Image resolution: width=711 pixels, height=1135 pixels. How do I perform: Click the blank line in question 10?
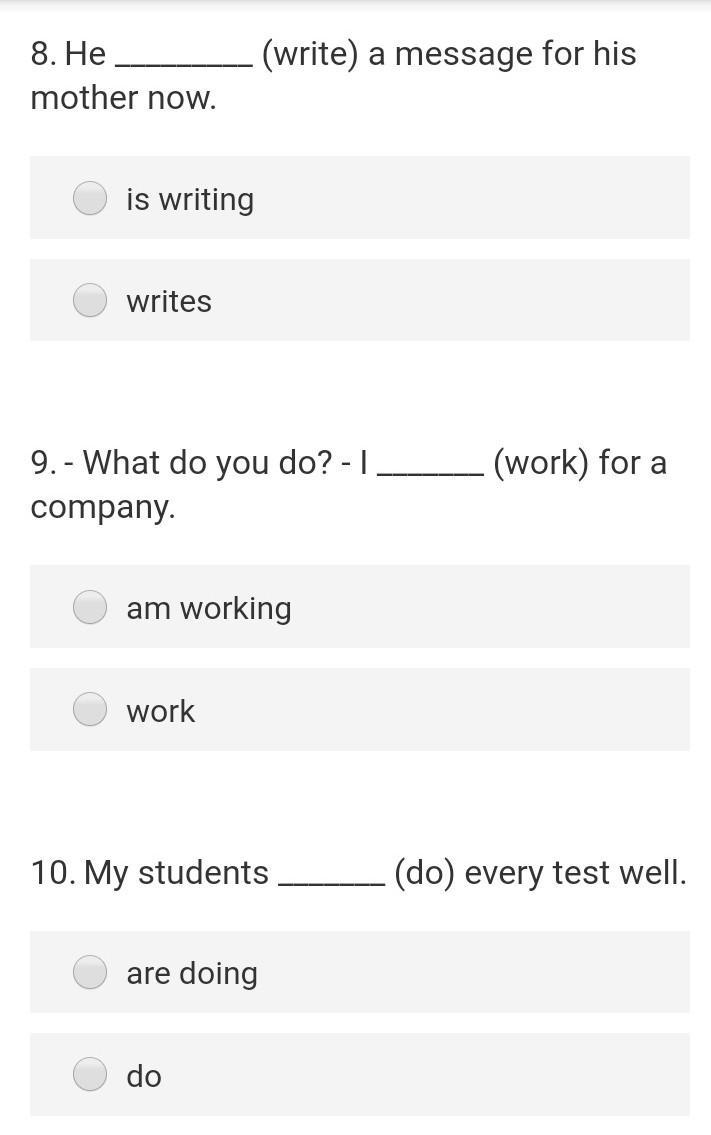coord(332,883)
